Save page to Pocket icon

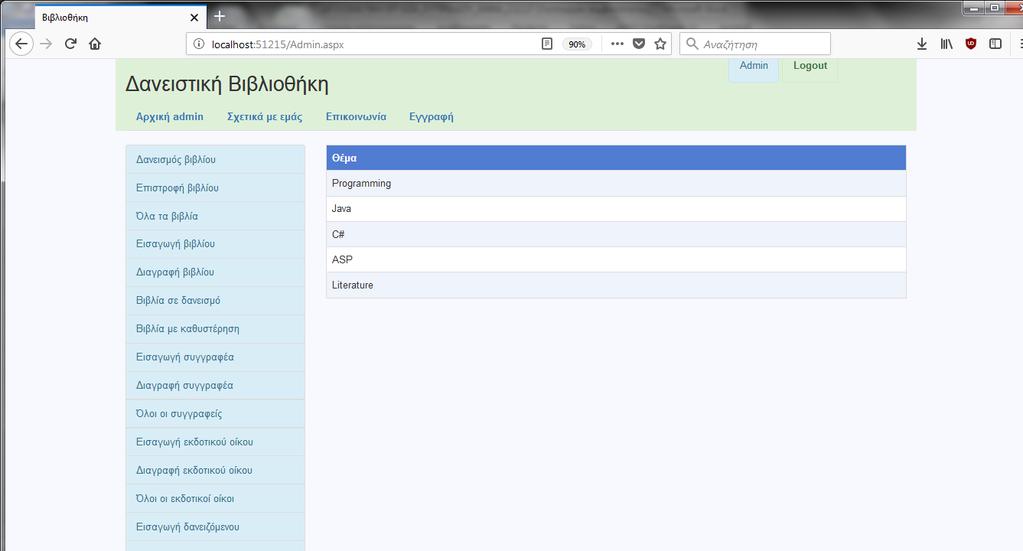tap(639, 44)
